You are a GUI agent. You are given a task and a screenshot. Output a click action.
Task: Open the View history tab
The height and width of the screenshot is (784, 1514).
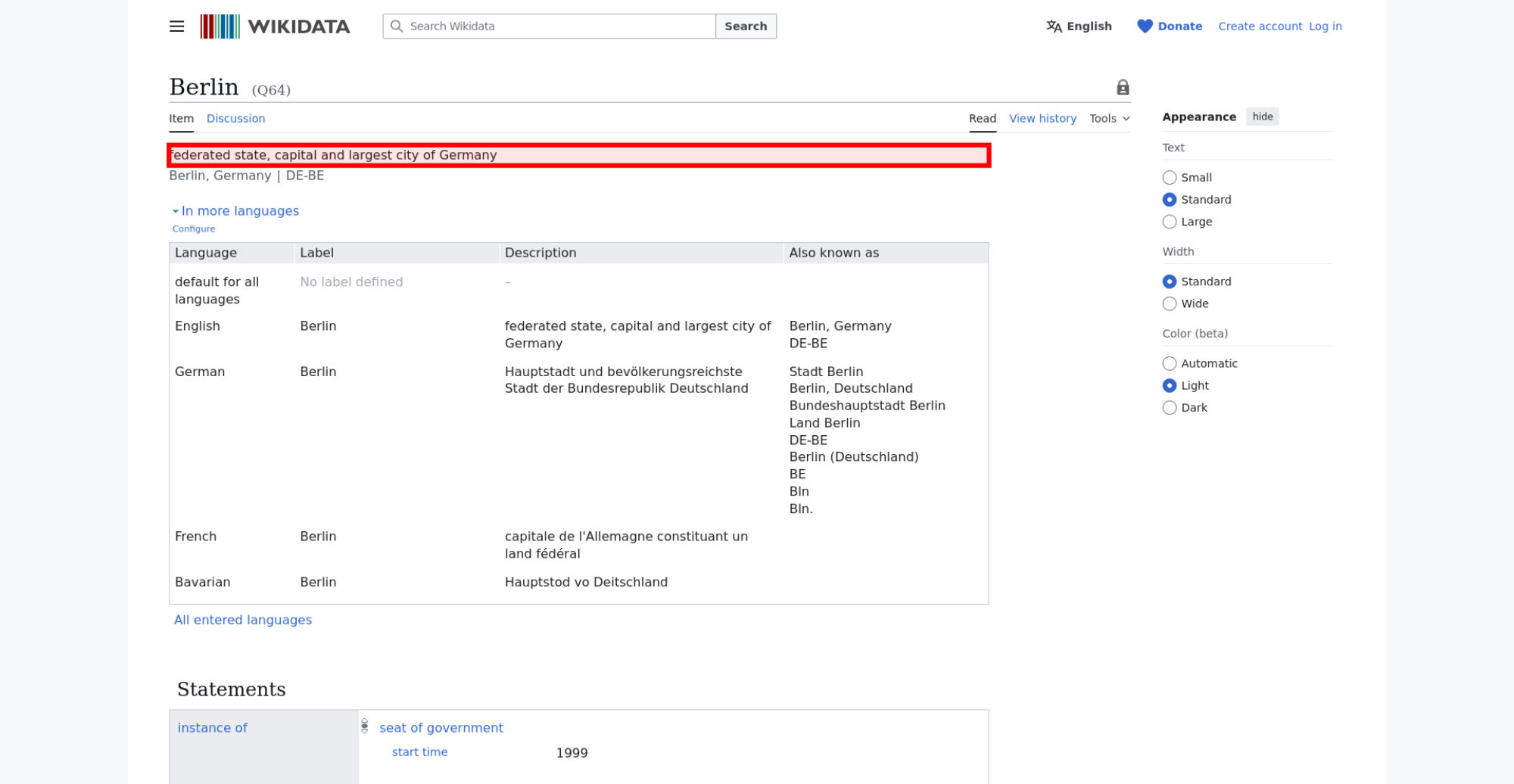tap(1042, 119)
